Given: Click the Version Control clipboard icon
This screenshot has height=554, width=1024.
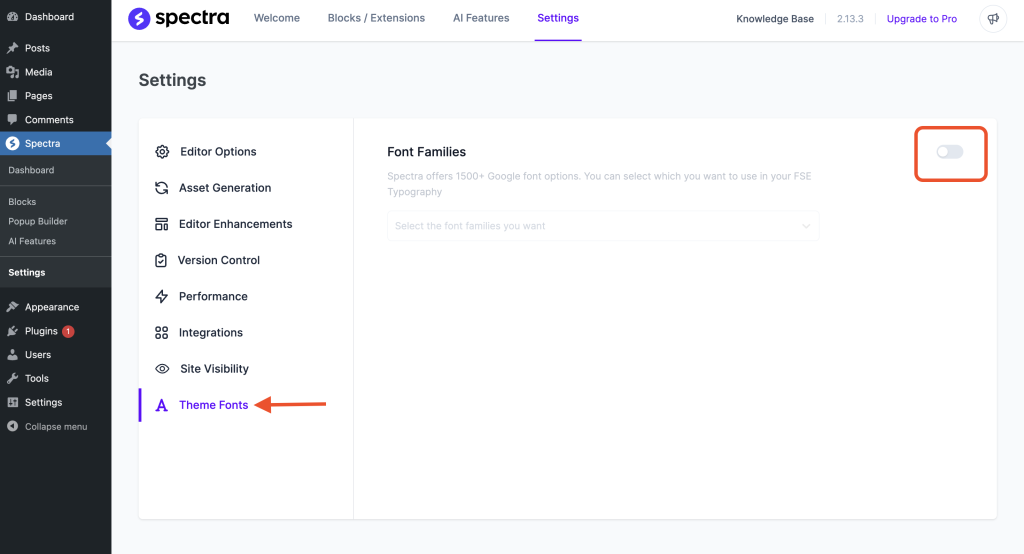Looking at the screenshot, I should point(161,260).
